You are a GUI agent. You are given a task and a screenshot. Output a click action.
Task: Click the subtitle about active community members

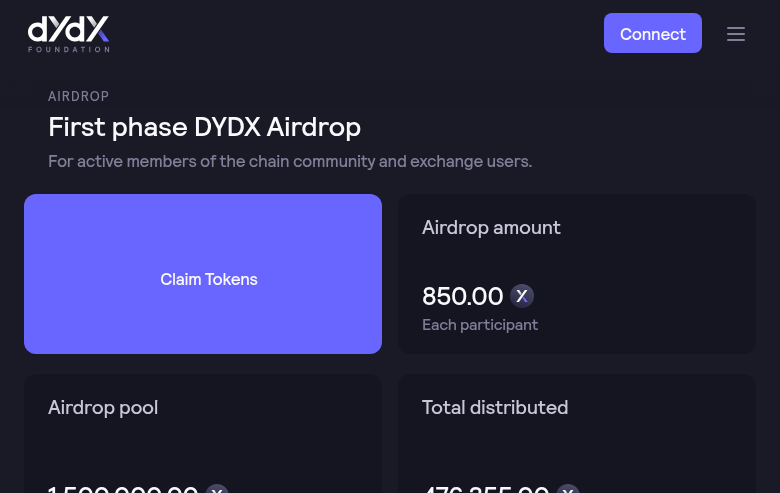(290, 161)
